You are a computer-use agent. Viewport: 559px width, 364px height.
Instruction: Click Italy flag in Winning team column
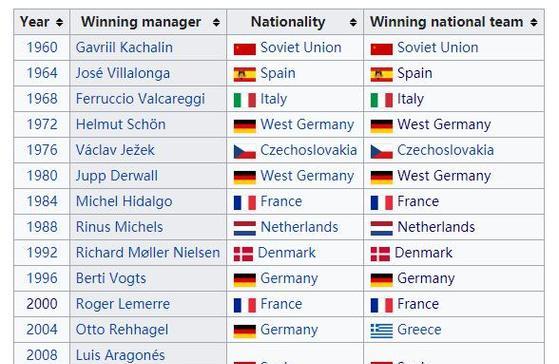click(x=381, y=100)
